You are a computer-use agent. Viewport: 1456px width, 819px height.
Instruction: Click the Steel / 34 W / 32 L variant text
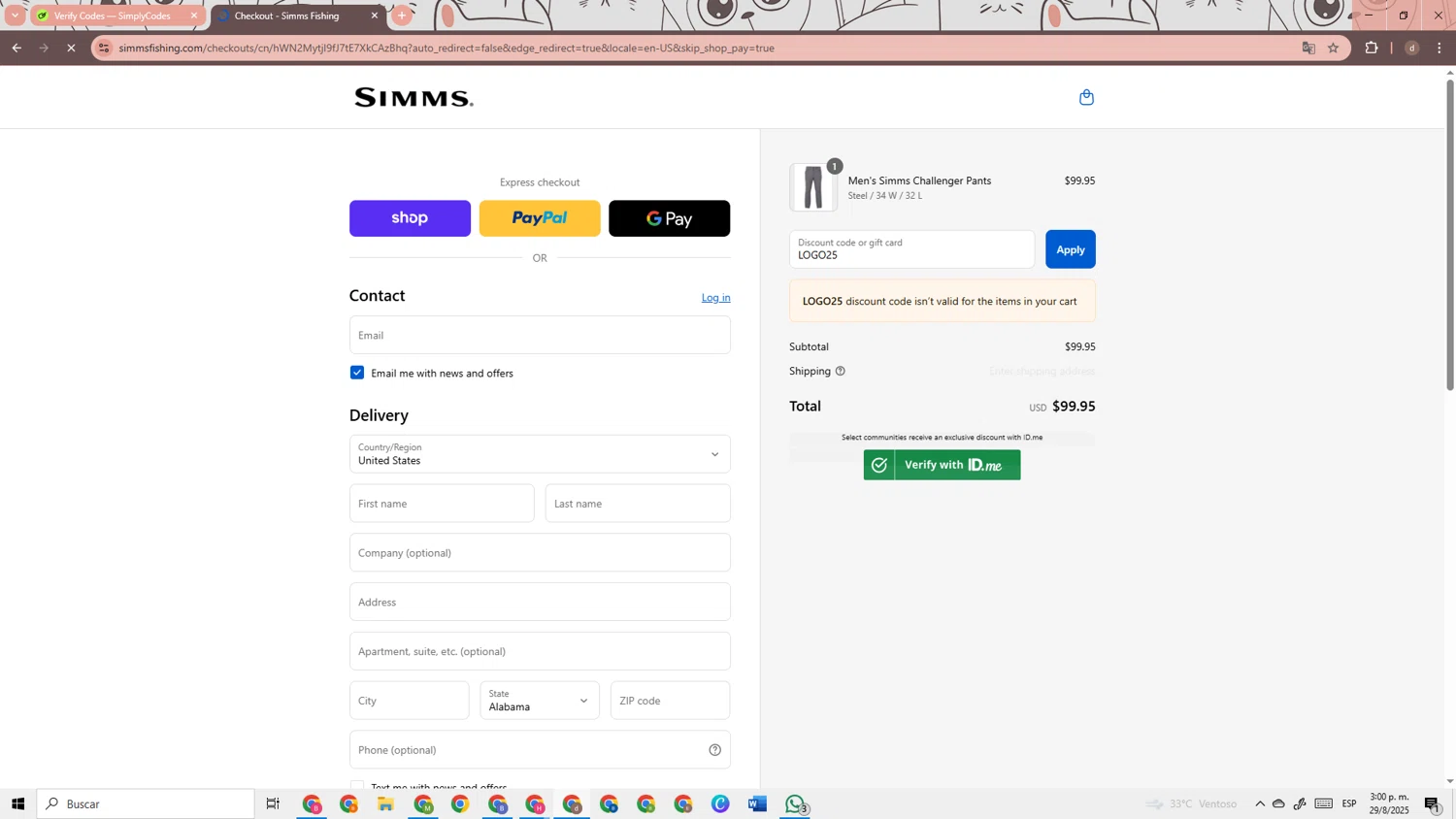(884, 196)
